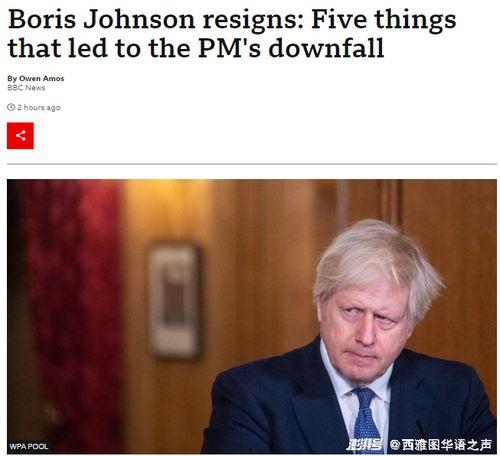
Task: Click the @西雅图华语之声 watermark text
Action: tap(441, 445)
